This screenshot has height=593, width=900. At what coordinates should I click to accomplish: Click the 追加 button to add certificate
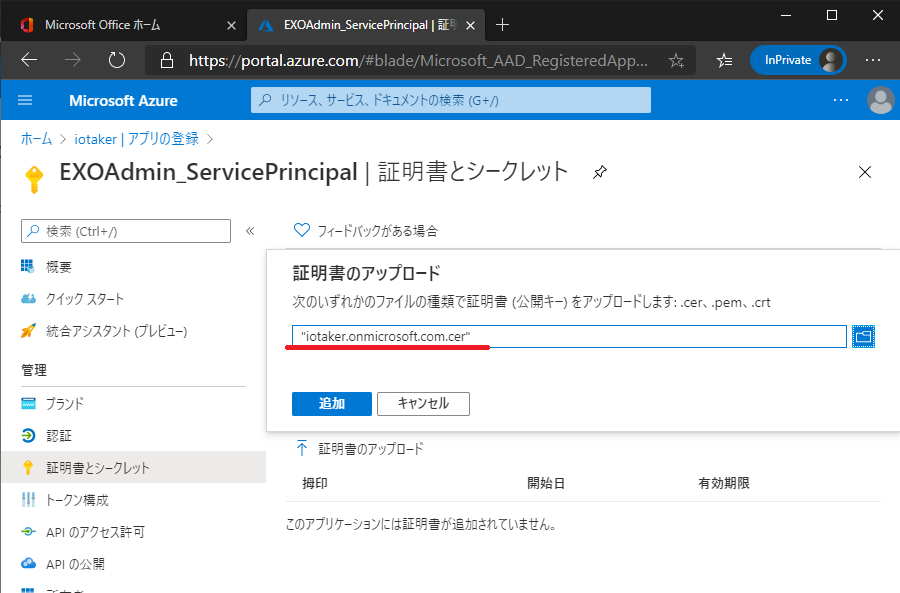point(332,404)
